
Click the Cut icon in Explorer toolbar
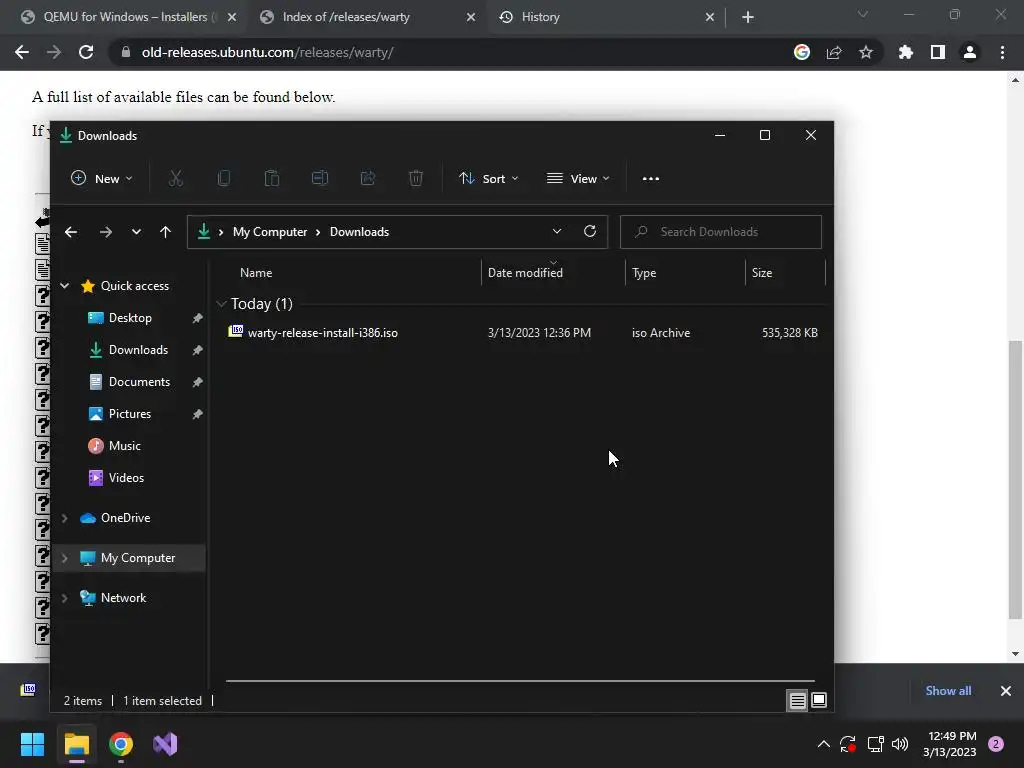tap(176, 178)
